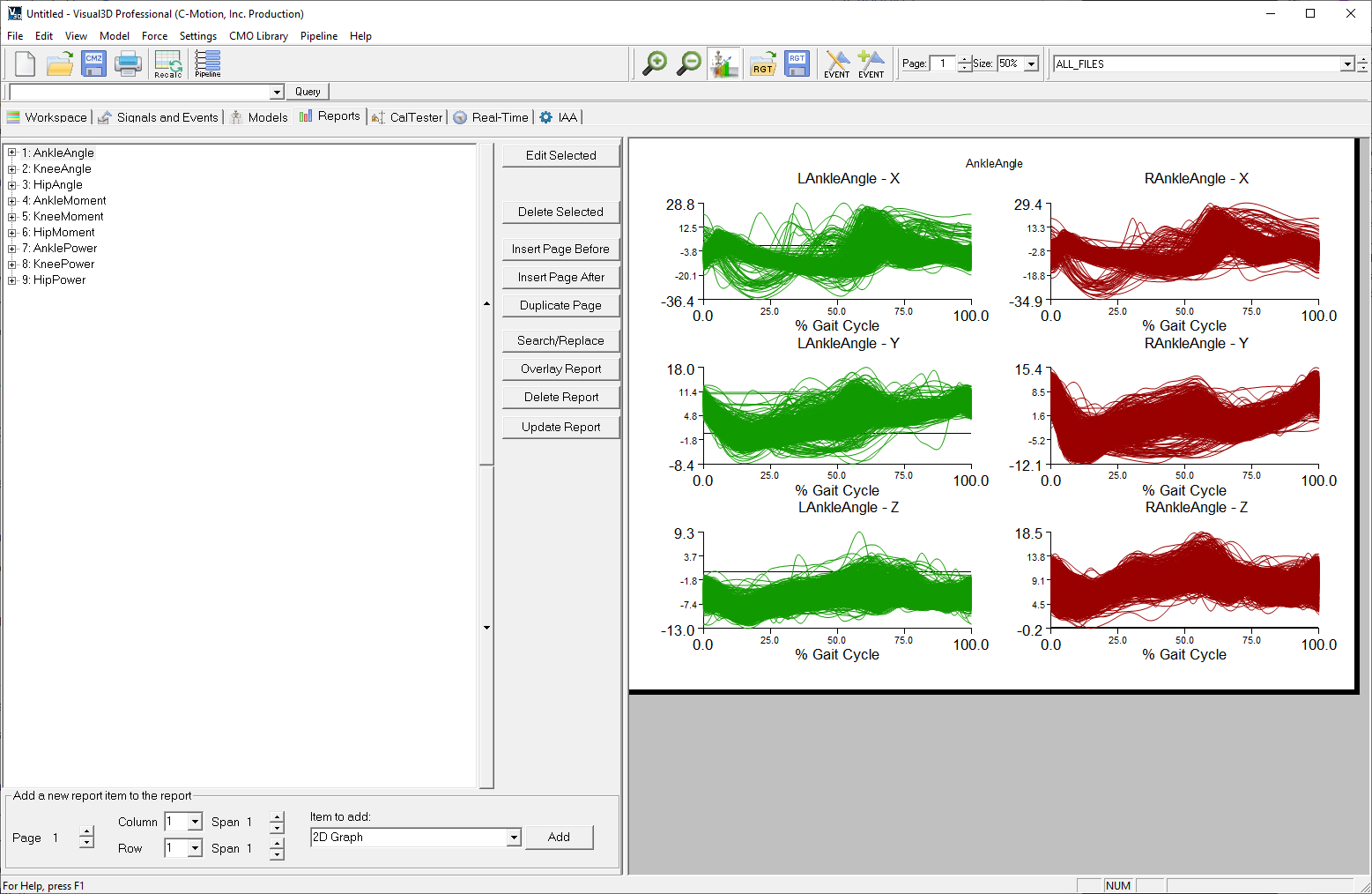1372x894 pixels.
Task: Open the Size percentage dropdown
Action: pyautogui.click(x=1032, y=63)
